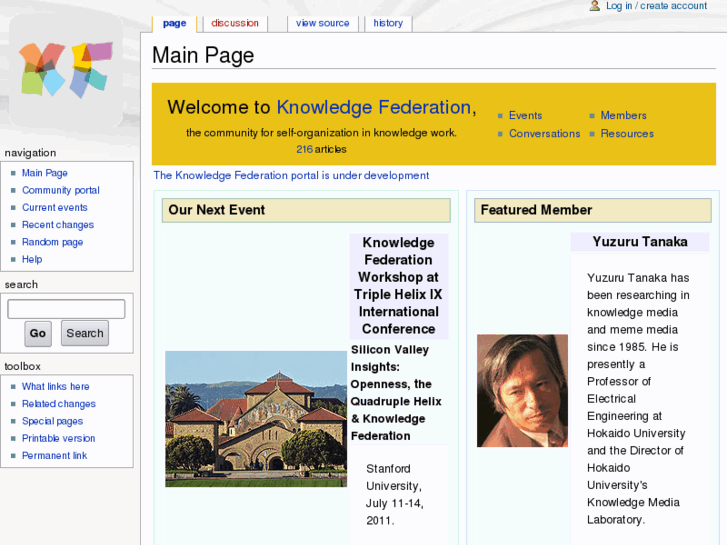Go to Main Page in navigation sidebar
This screenshot has height=545, width=727.
[45, 173]
